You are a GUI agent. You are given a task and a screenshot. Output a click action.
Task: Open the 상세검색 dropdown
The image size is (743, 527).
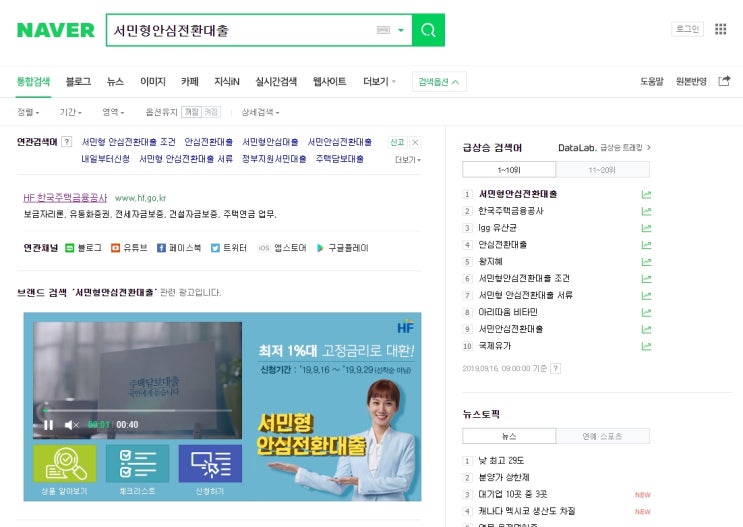pos(260,112)
